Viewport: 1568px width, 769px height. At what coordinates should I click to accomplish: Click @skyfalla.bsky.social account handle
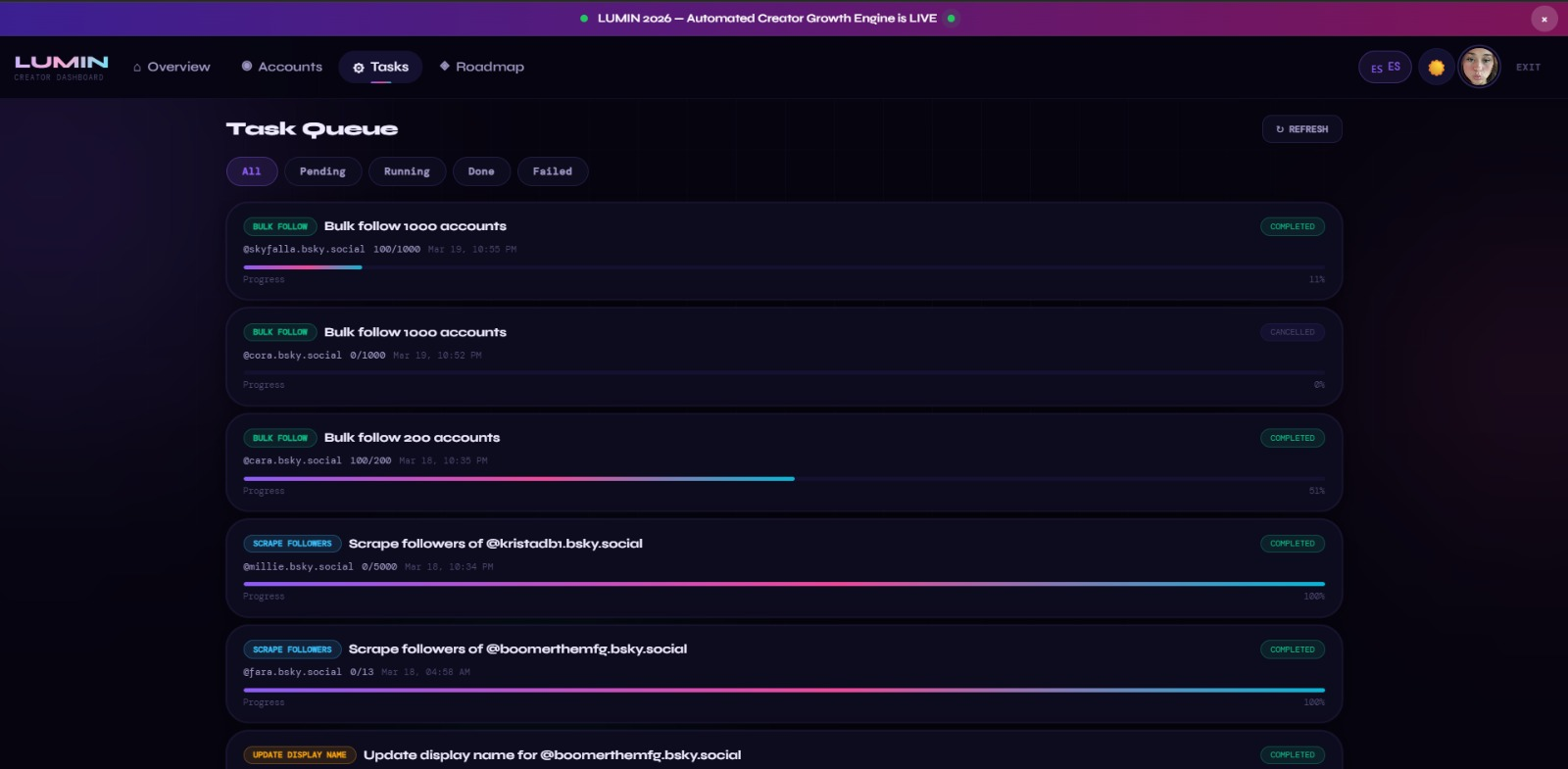(x=304, y=250)
